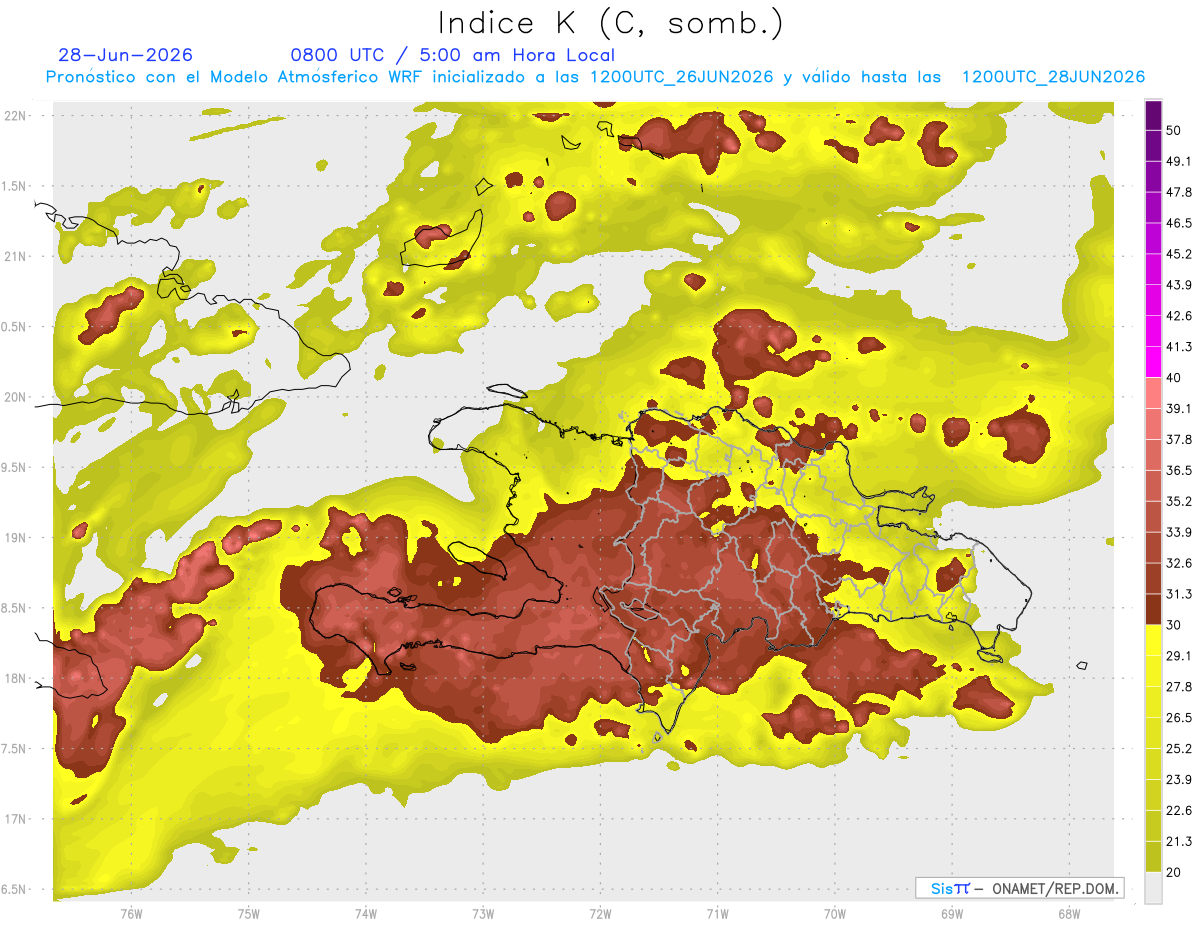
Task: Click the longitude label '74W'
Action: coord(366,913)
